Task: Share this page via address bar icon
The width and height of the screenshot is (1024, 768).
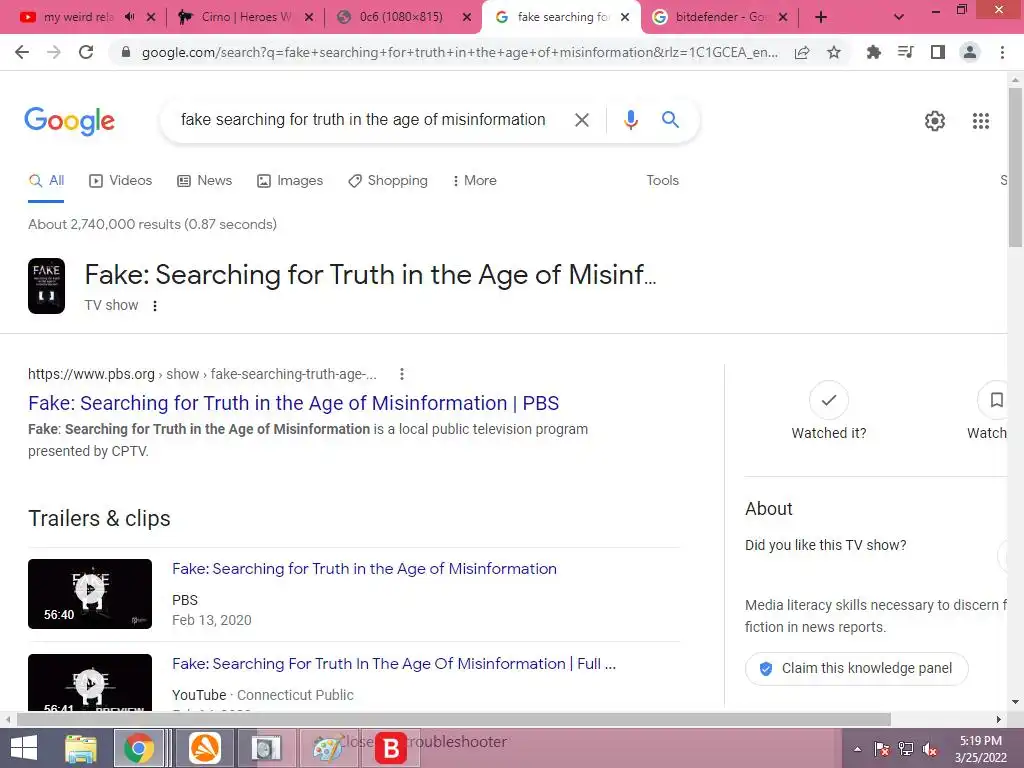Action: pos(802,52)
